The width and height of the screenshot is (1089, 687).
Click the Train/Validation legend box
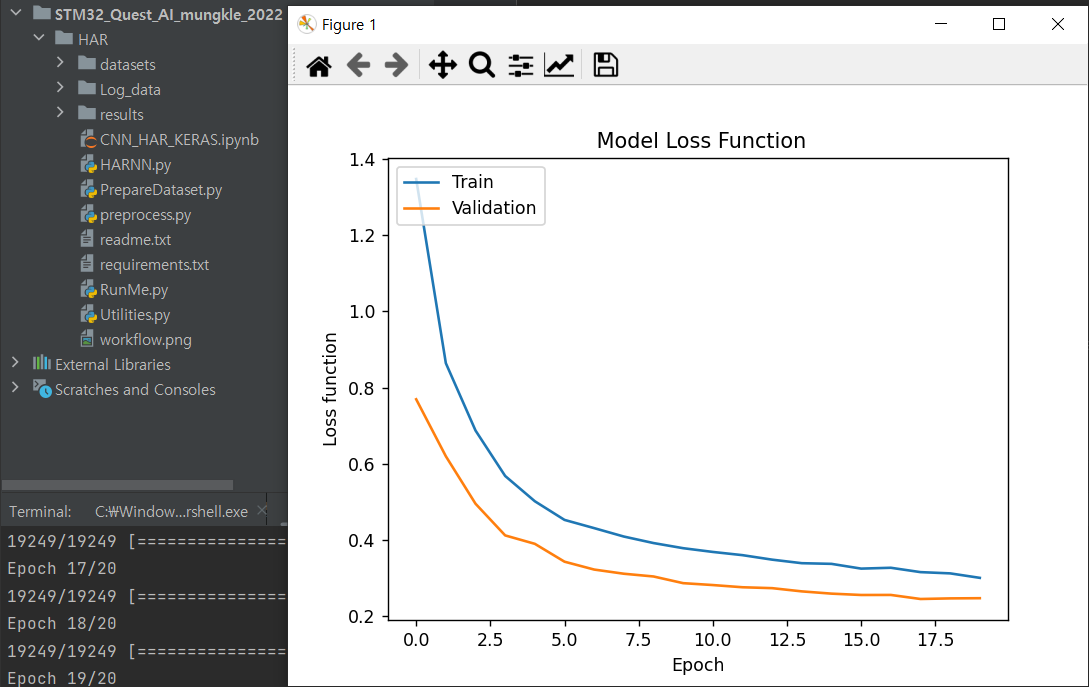tap(471, 195)
